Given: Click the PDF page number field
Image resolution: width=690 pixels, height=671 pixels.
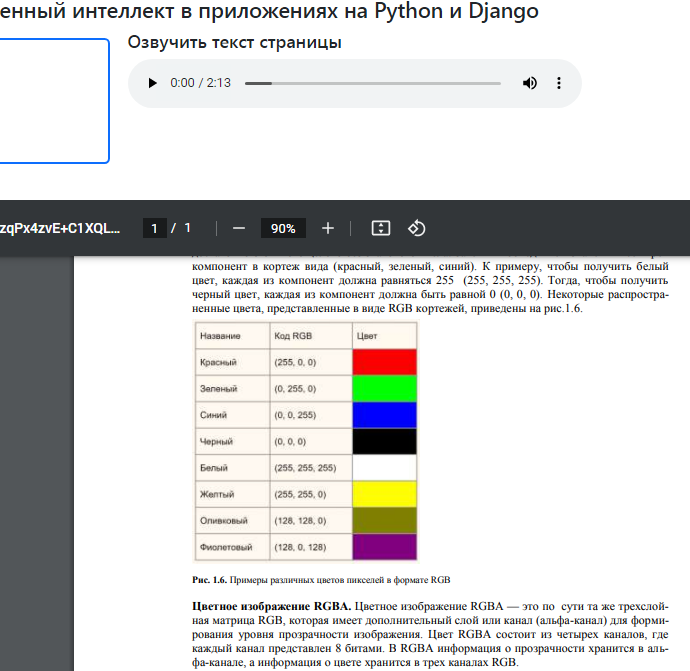Looking at the screenshot, I should click(x=154, y=228).
